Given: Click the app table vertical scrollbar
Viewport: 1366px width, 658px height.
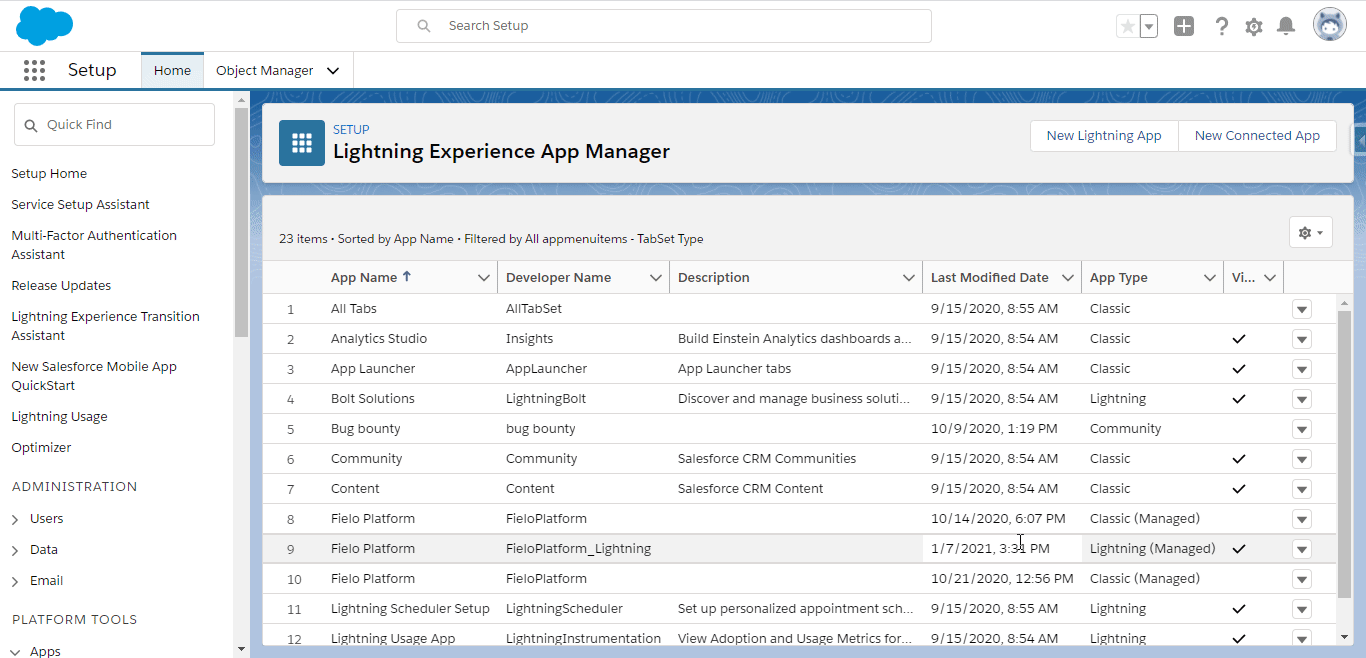Looking at the screenshot, I should [x=1344, y=455].
